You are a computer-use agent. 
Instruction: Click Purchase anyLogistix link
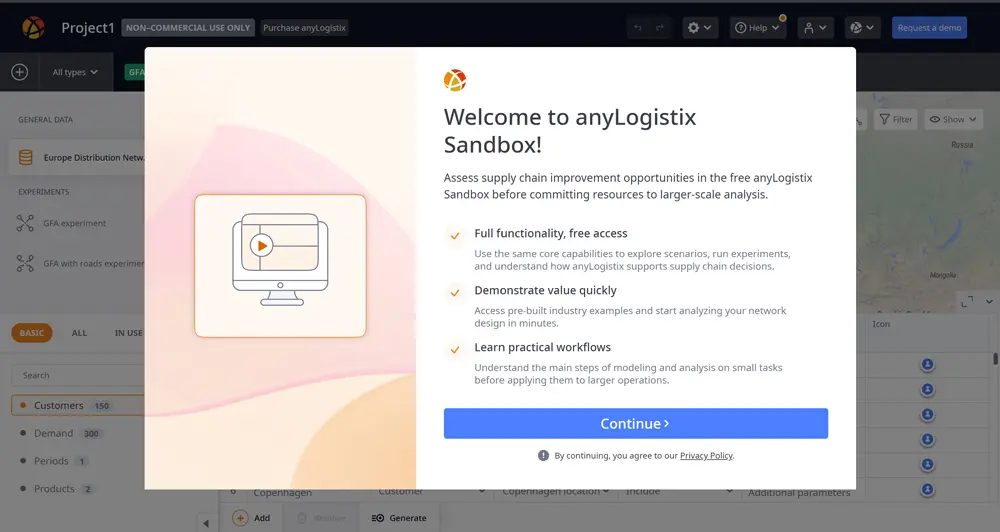[x=304, y=27]
